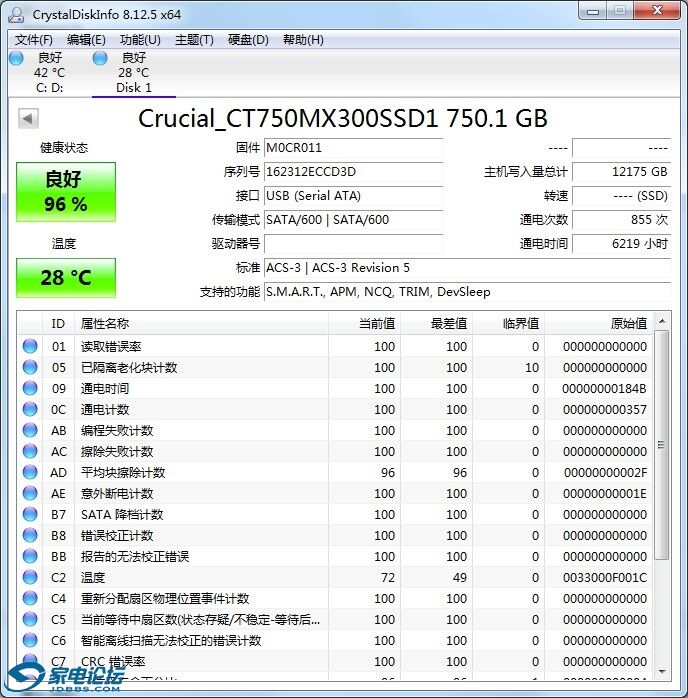This screenshot has width=688, height=698.
Task: Select the SATA 降档计数 attribute row
Action: (335, 514)
